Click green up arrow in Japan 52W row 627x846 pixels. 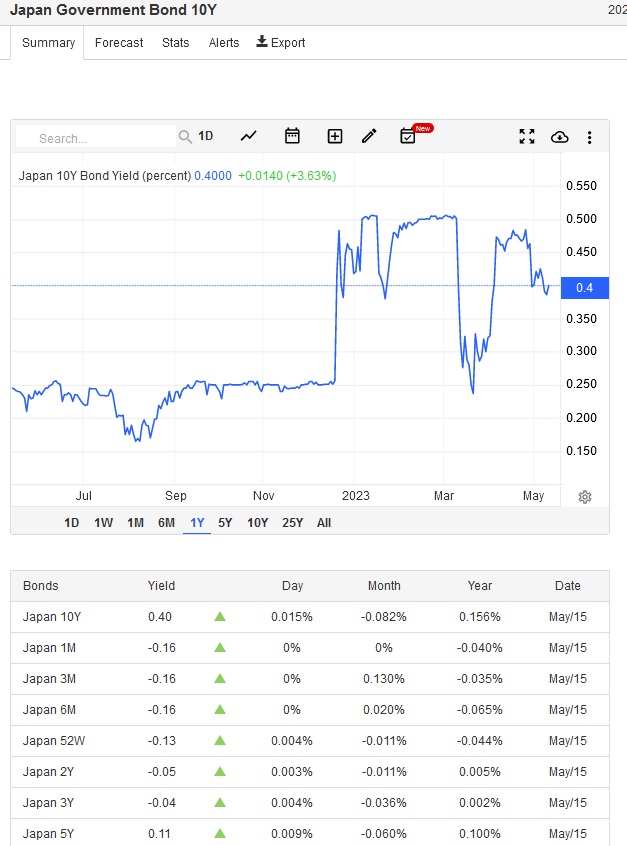click(x=220, y=741)
